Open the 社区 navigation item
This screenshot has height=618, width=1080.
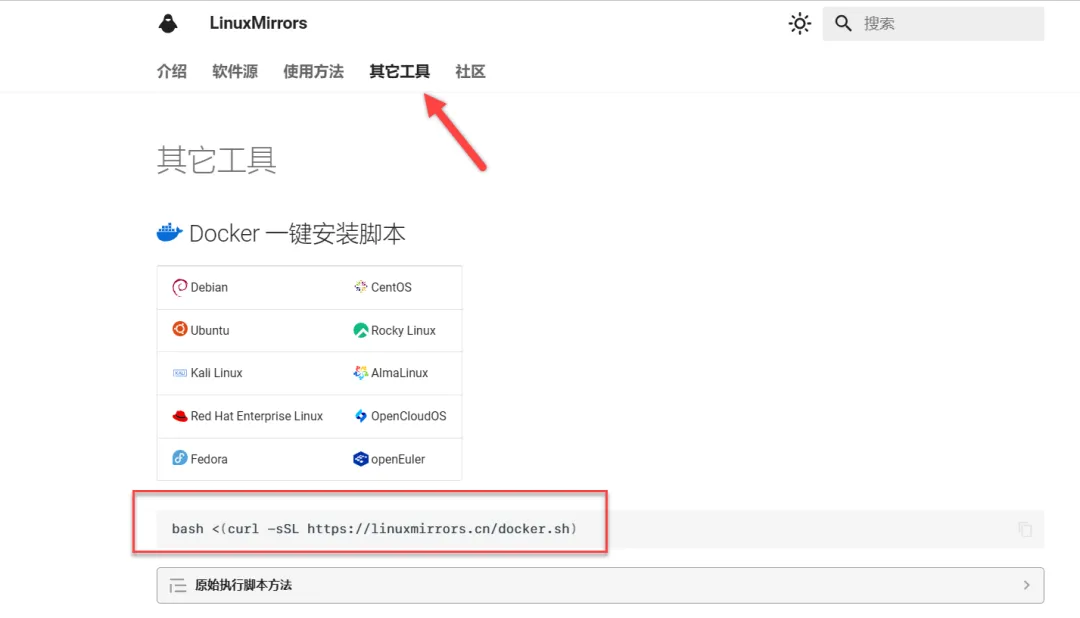470,71
